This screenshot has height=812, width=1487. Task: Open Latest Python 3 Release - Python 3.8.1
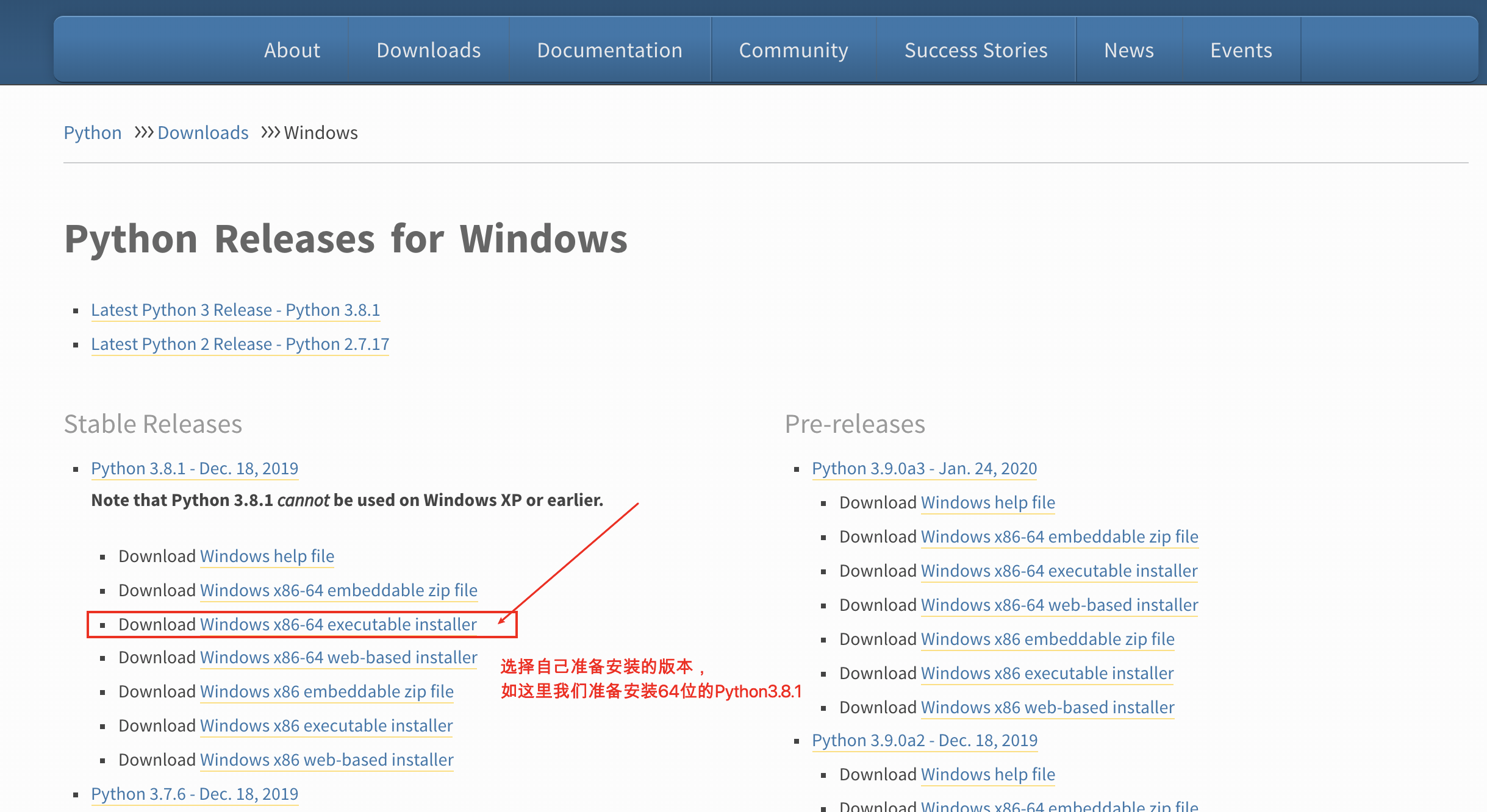[x=235, y=310]
